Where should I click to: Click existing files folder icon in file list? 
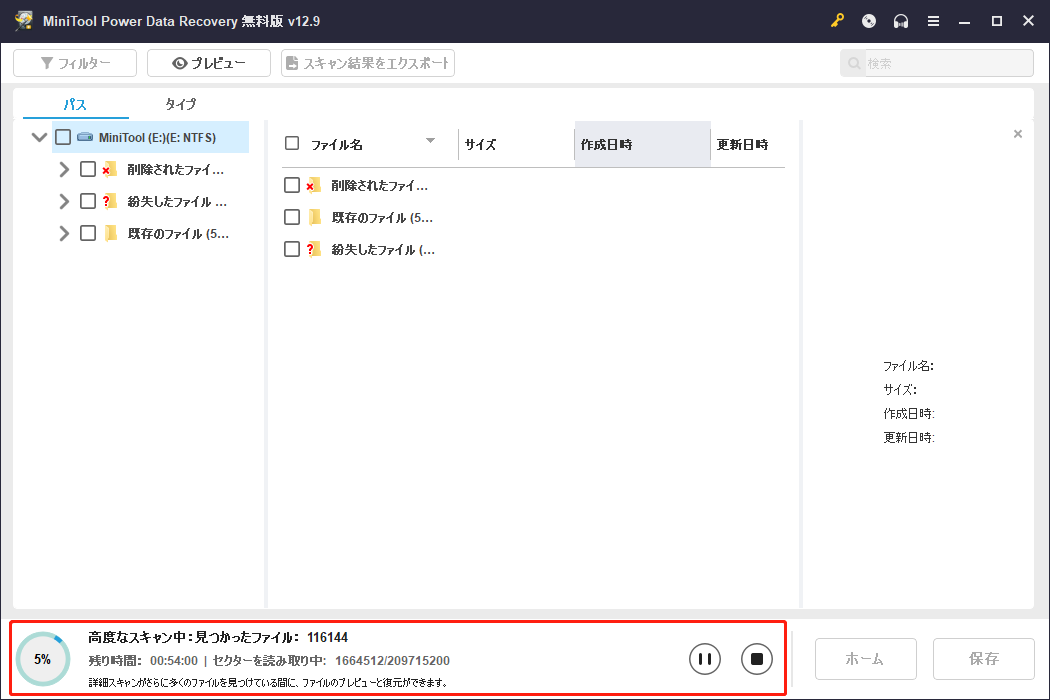[315, 217]
